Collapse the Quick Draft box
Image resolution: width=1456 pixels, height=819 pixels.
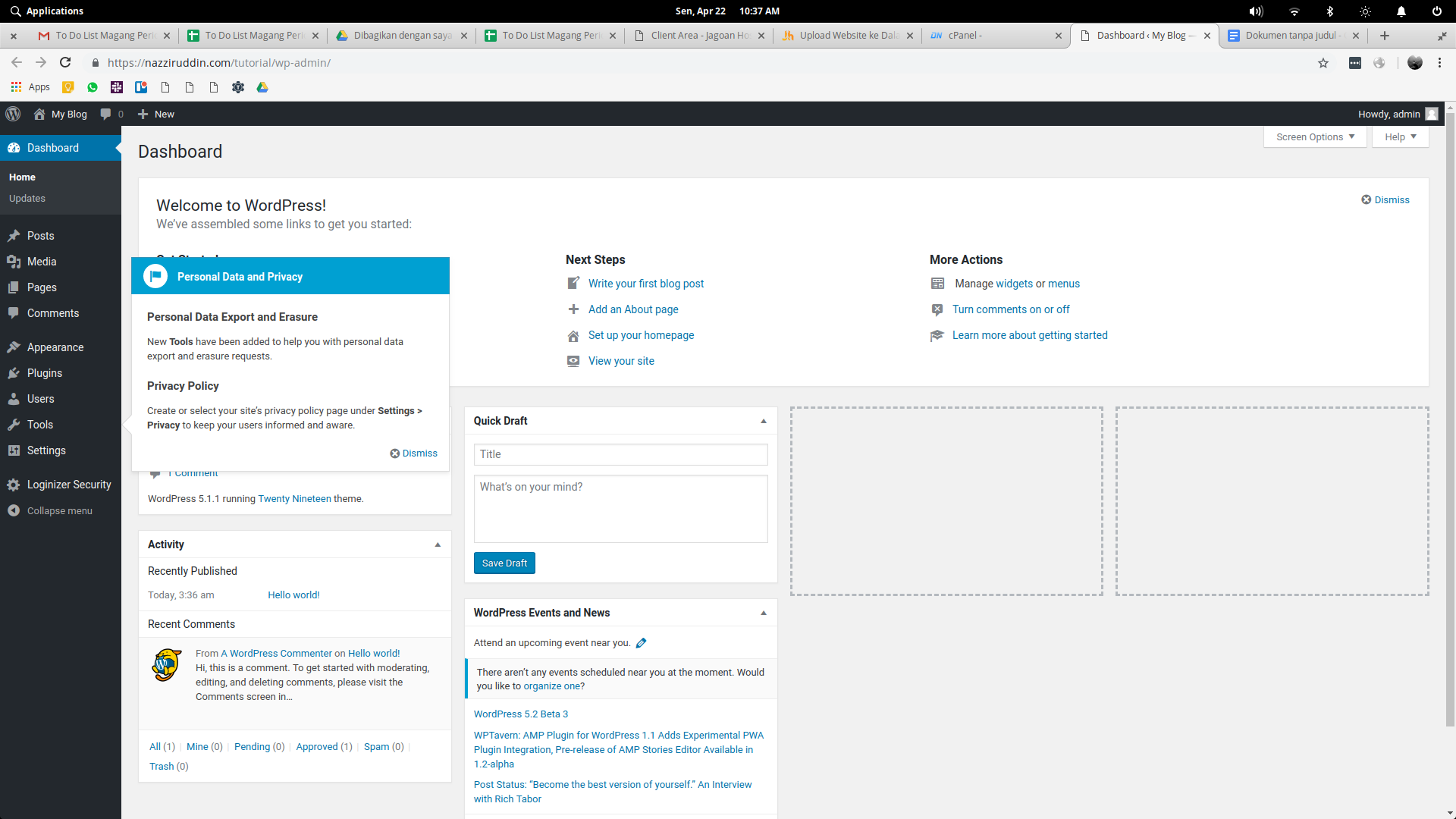(x=764, y=421)
